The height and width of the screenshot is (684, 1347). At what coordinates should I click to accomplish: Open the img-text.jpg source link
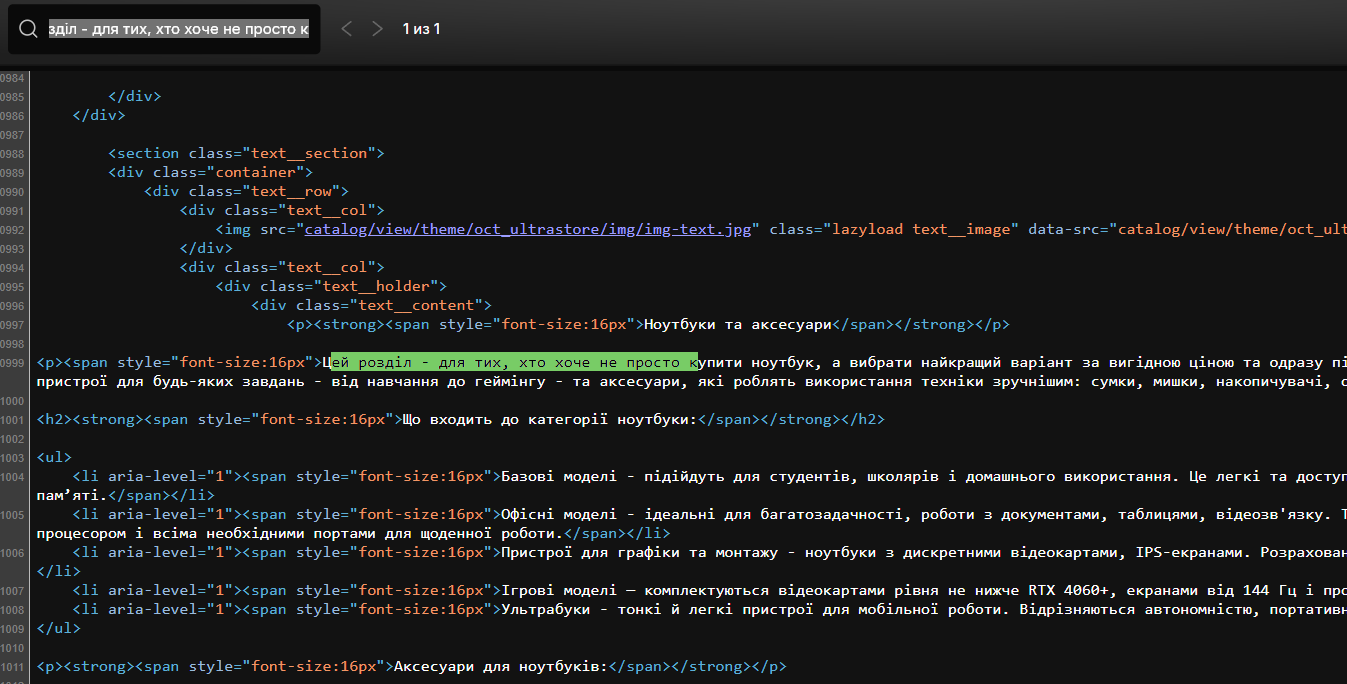coord(532,229)
